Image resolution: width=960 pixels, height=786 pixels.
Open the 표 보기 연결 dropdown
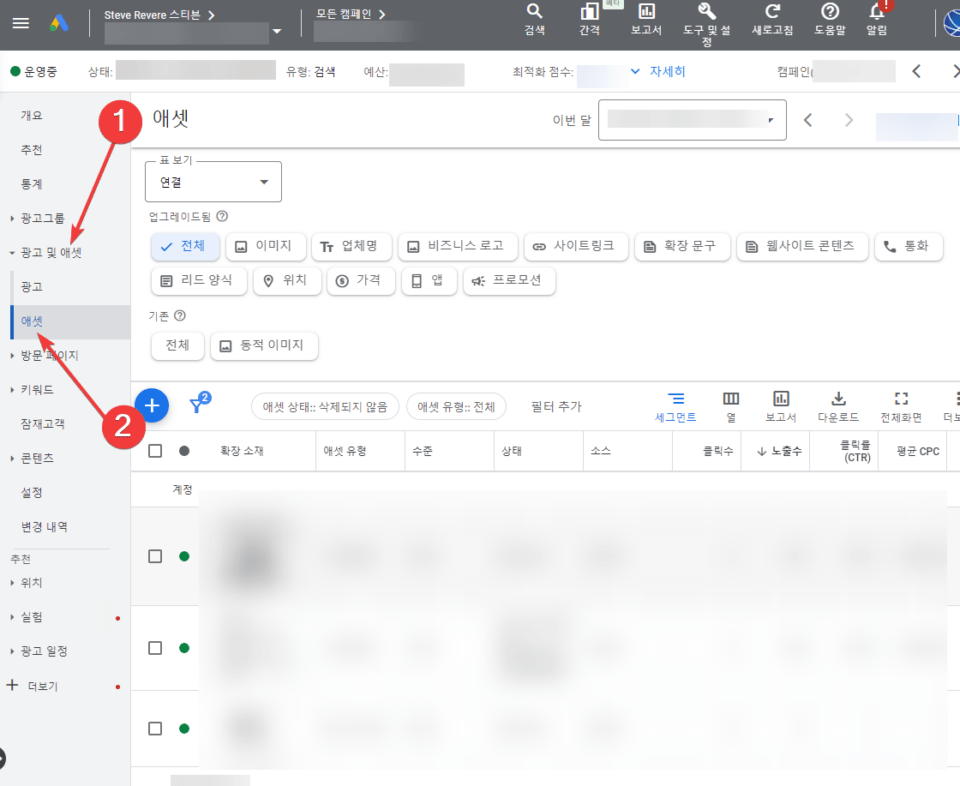point(213,182)
